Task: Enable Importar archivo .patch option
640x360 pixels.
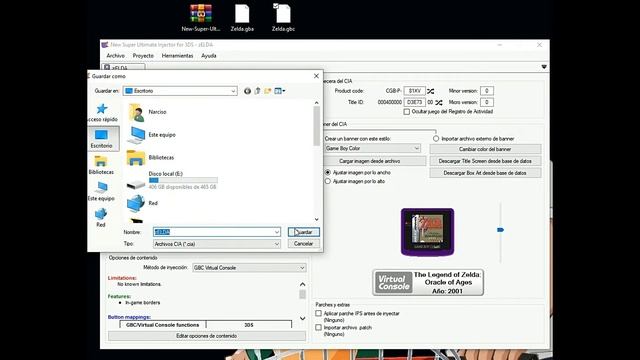Action: click(318, 327)
